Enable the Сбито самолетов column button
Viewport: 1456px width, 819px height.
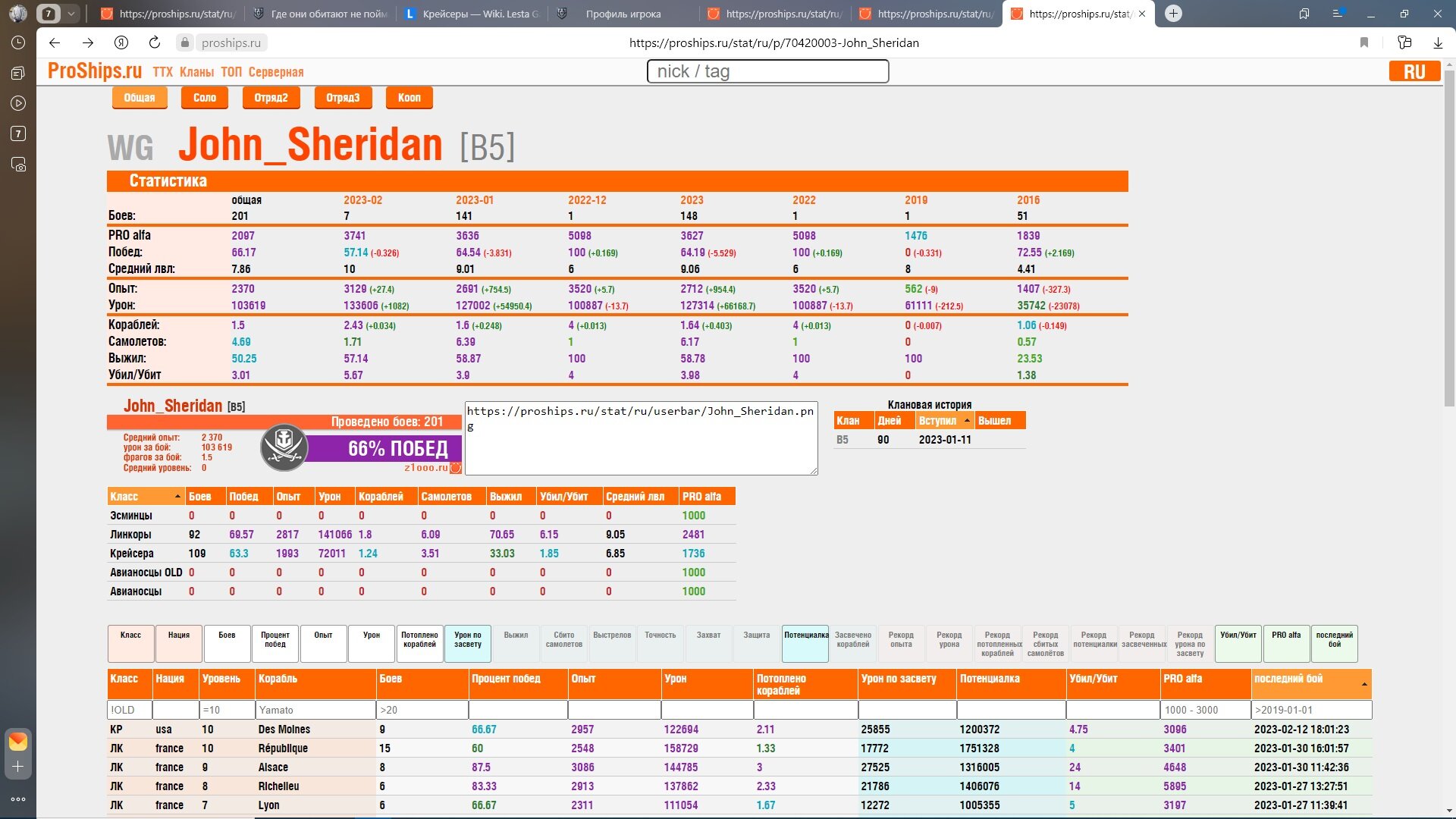(564, 644)
